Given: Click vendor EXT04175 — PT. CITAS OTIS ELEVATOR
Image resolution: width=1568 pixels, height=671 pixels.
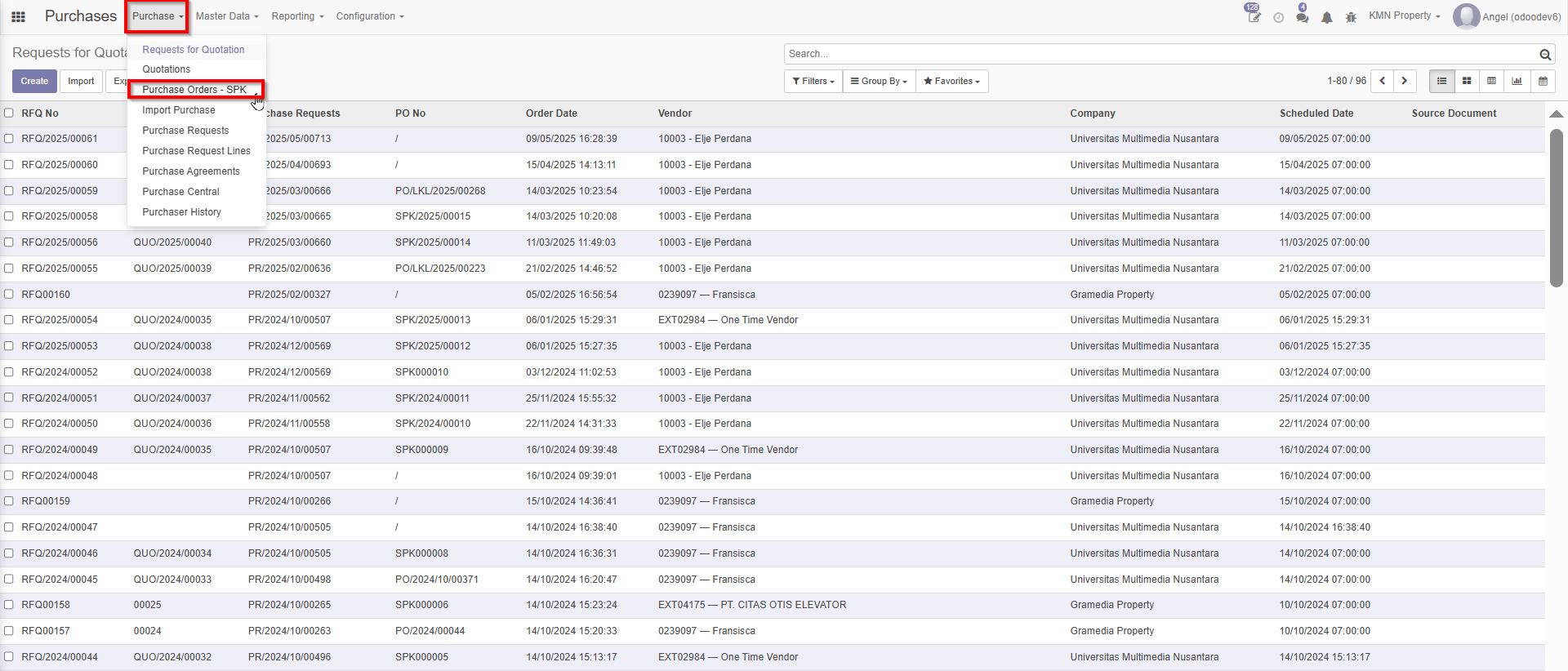Looking at the screenshot, I should (x=752, y=605).
